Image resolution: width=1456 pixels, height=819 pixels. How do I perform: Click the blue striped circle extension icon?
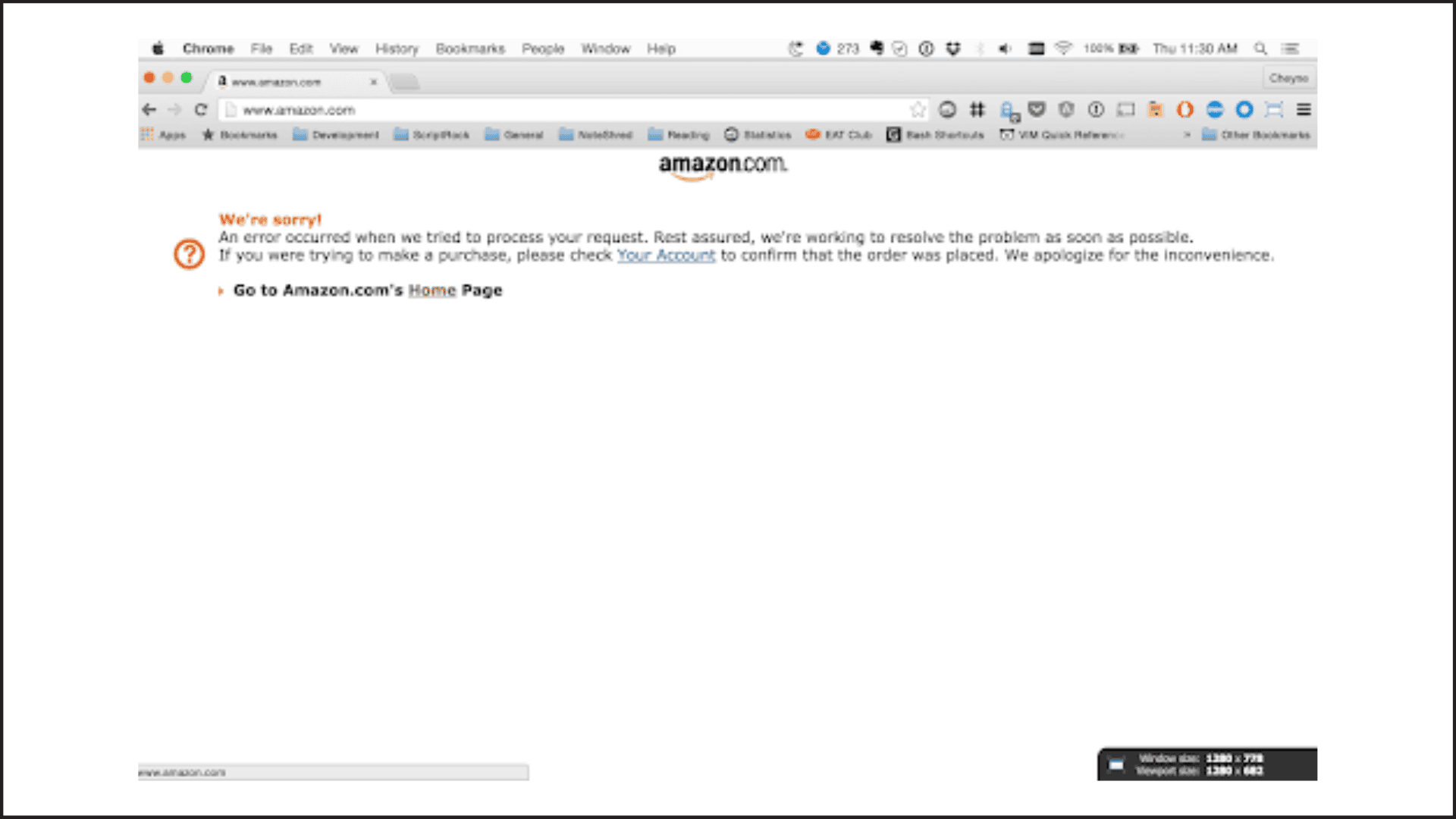click(1215, 110)
